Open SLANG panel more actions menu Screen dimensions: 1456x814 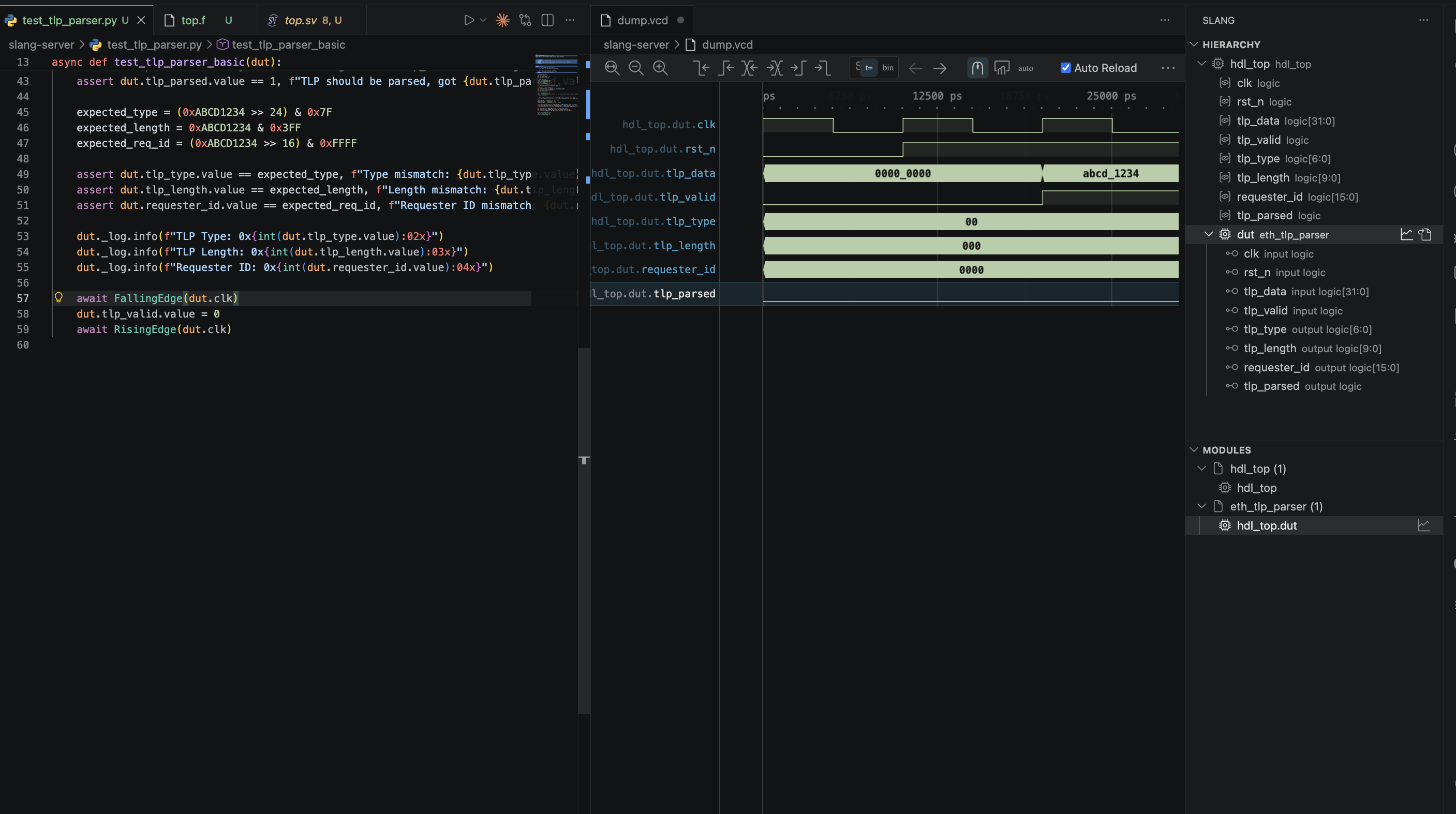[1423, 20]
